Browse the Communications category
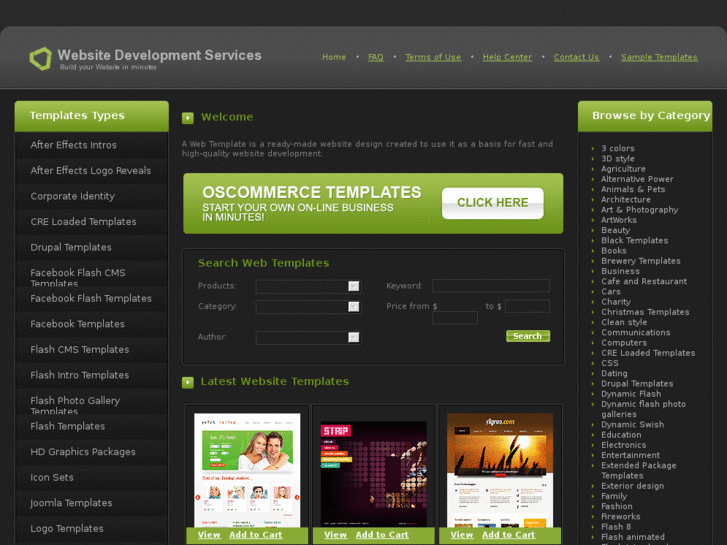Viewport: 727px width, 545px height. coord(636,333)
